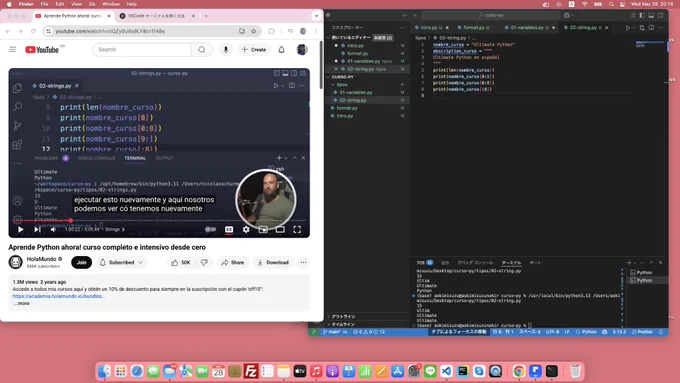Screen dimensions: 680x383
Task: Open the academia.holamundo.io bundles link
Action: [x=58, y=296]
